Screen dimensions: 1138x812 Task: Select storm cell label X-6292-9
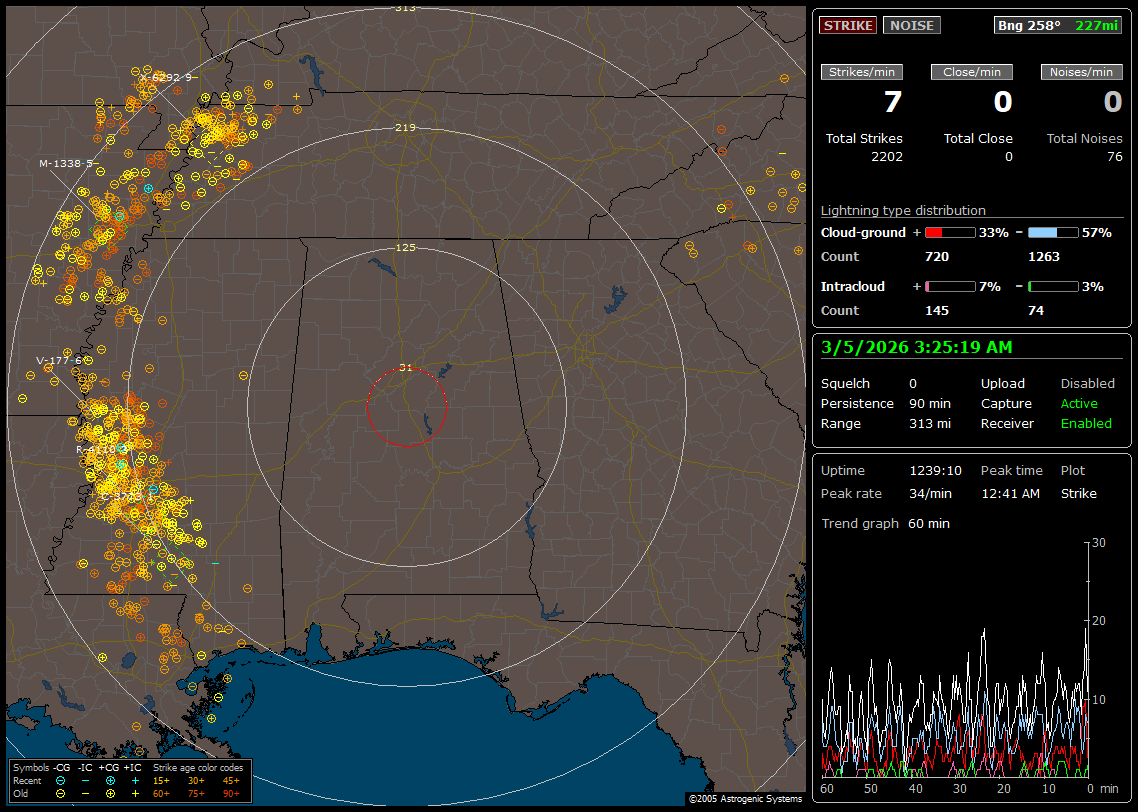click(x=166, y=77)
